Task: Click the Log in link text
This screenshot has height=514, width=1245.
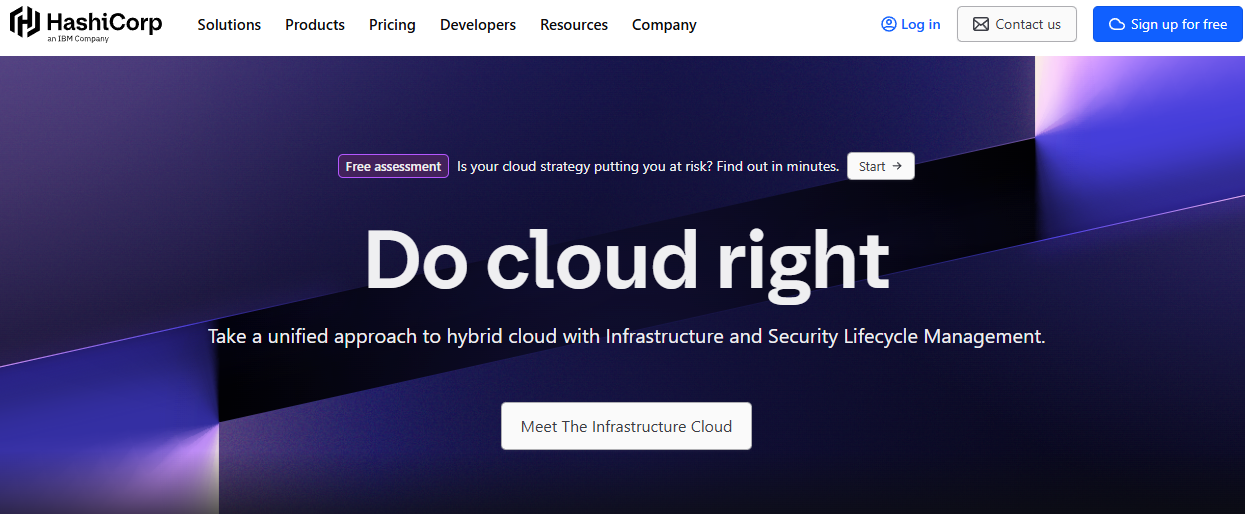Action: pyautogui.click(x=920, y=24)
